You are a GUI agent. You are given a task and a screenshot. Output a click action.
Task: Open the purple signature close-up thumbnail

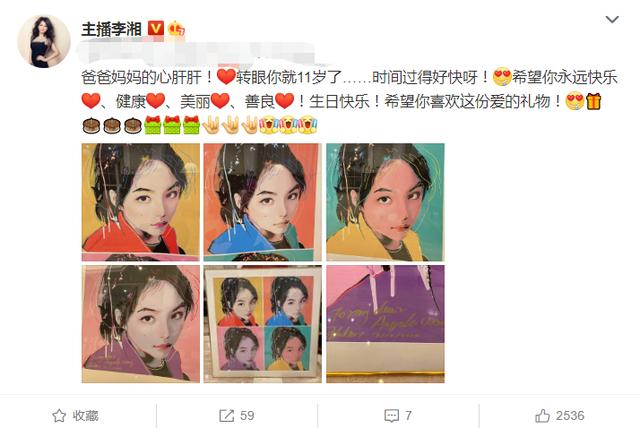[385, 324]
